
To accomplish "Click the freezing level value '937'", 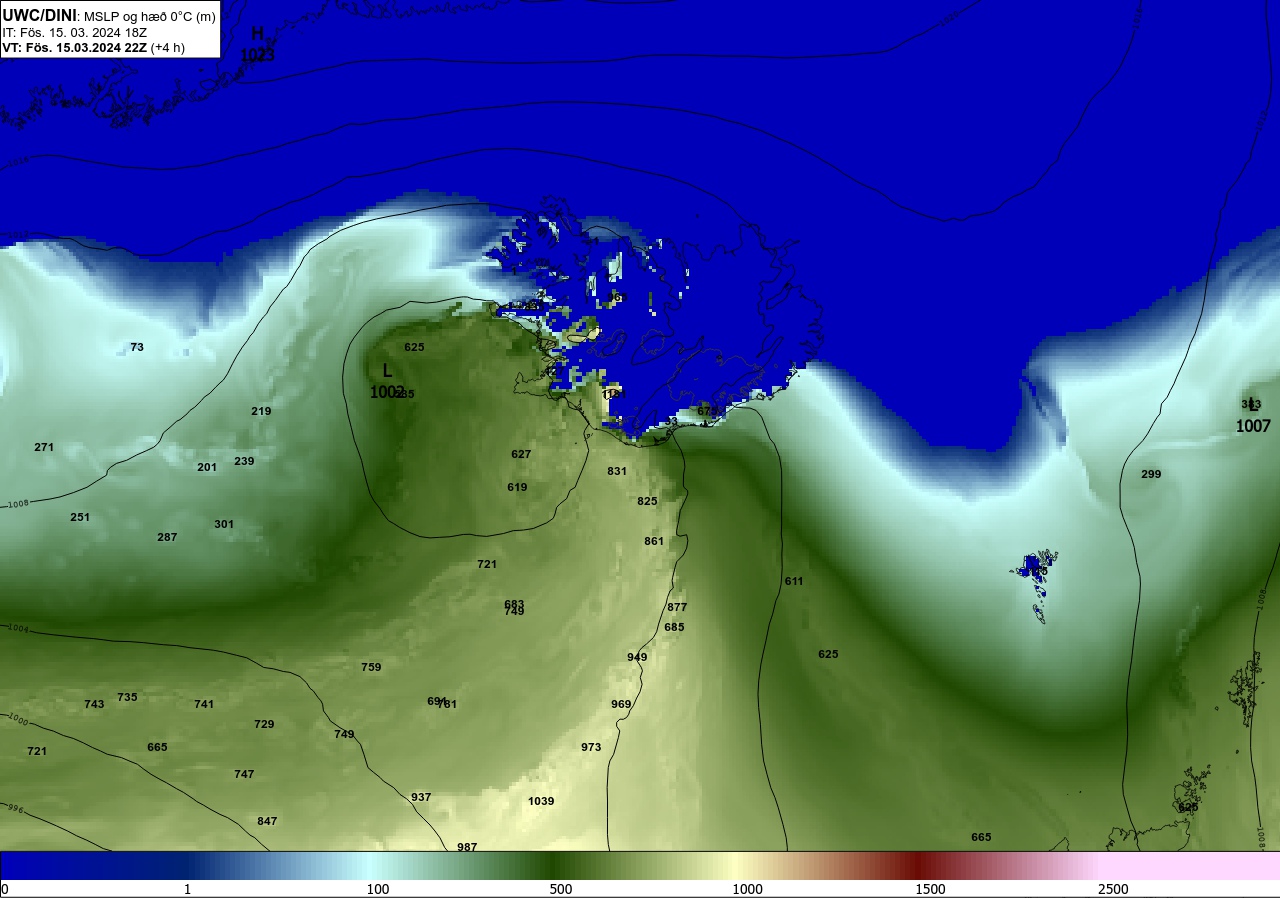I will click(421, 797).
